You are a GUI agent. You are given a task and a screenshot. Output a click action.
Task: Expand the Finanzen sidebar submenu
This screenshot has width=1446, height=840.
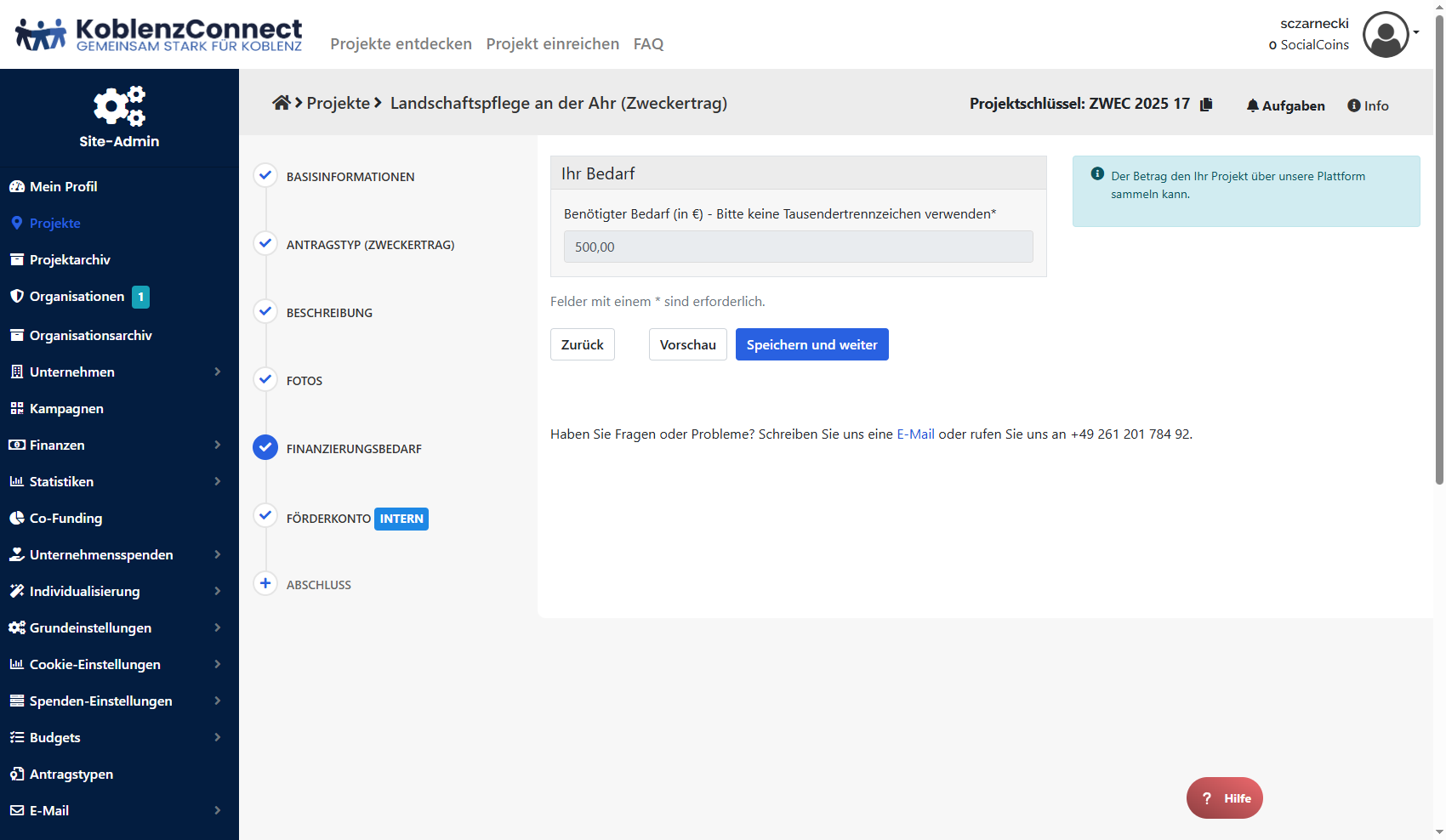[217, 445]
